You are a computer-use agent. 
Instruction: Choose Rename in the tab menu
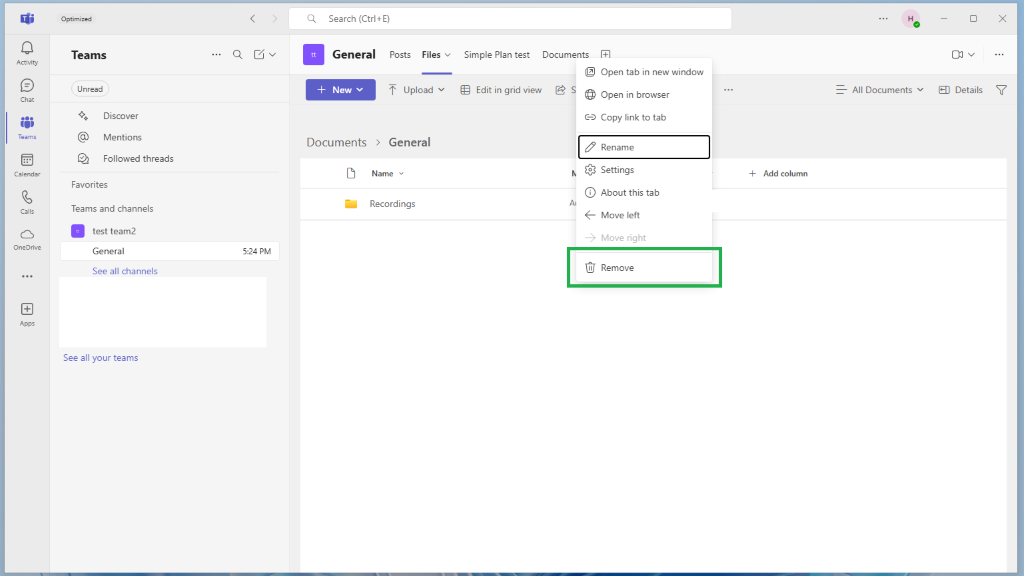tap(644, 147)
